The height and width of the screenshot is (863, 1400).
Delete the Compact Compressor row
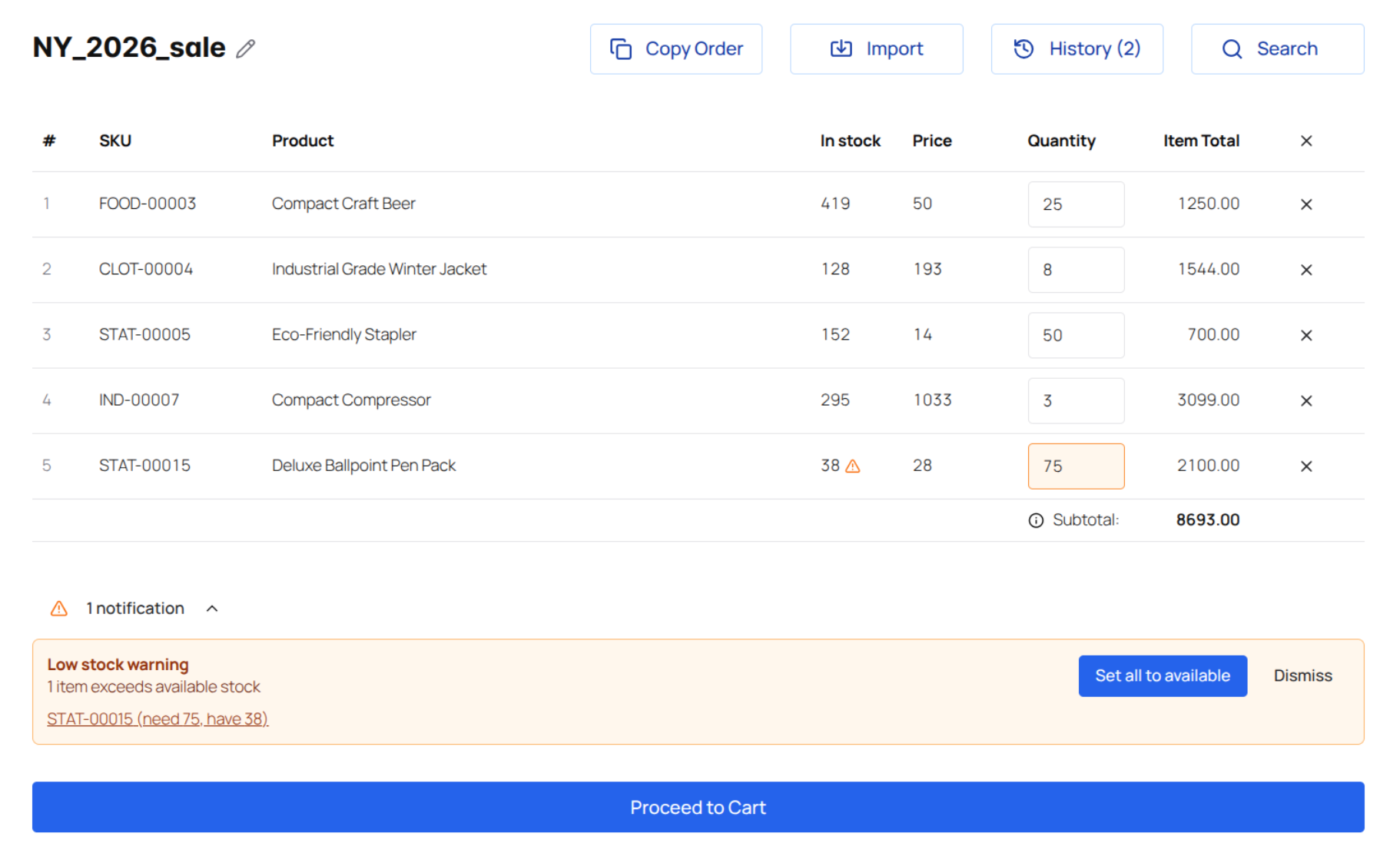[x=1305, y=400]
